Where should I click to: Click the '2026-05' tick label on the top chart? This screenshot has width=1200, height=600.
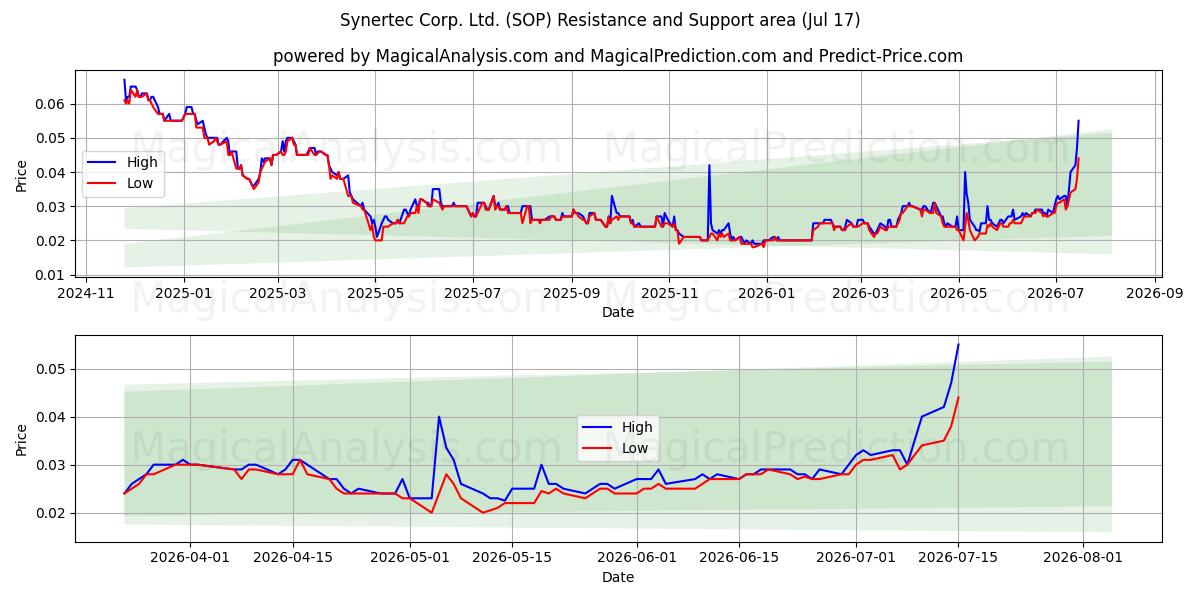959,293
